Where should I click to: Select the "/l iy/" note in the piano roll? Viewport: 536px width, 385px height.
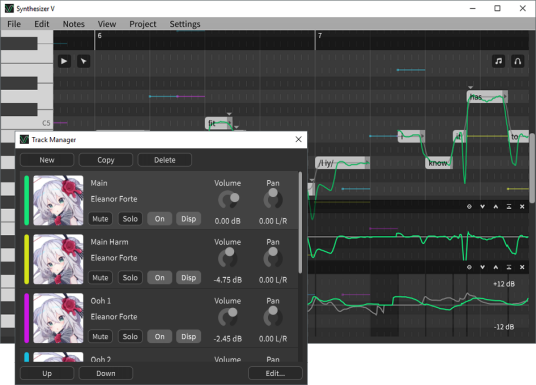tap(343, 163)
